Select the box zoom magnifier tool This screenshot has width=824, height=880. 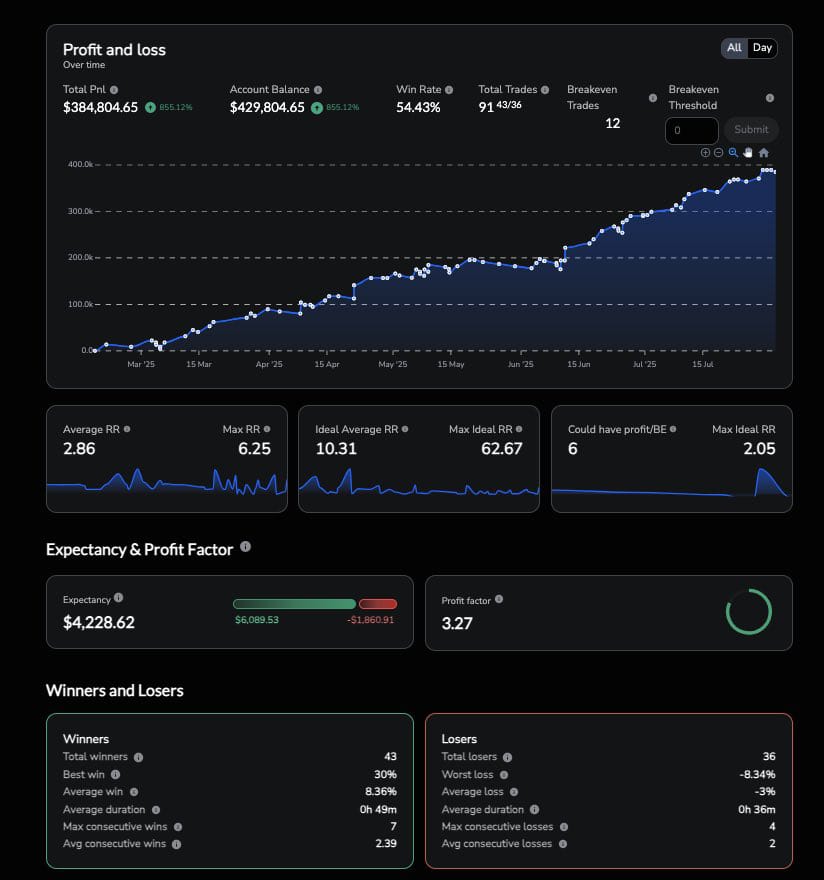733,152
